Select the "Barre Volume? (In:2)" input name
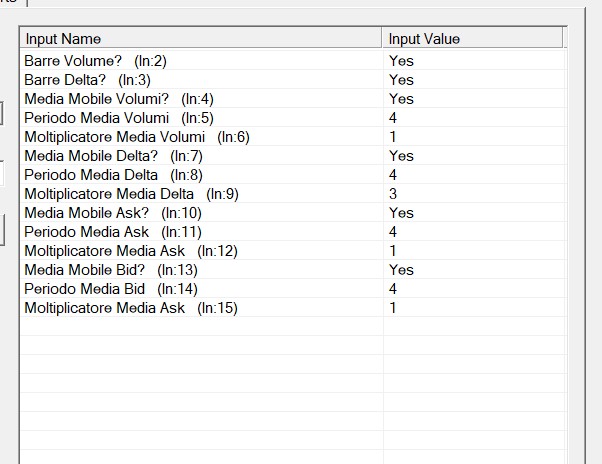Image resolution: width=602 pixels, height=464 pixels. 96,61
